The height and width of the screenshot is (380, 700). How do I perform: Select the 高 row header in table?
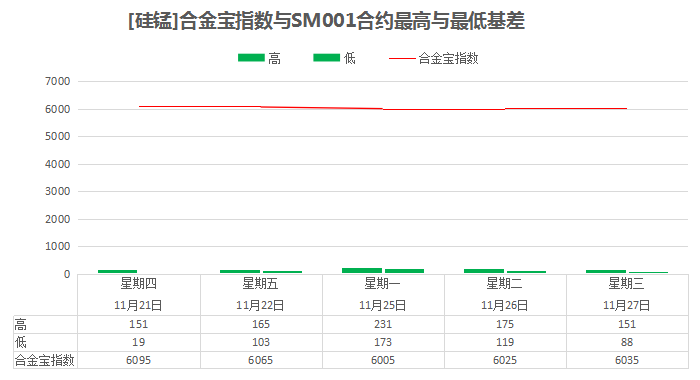21,324
